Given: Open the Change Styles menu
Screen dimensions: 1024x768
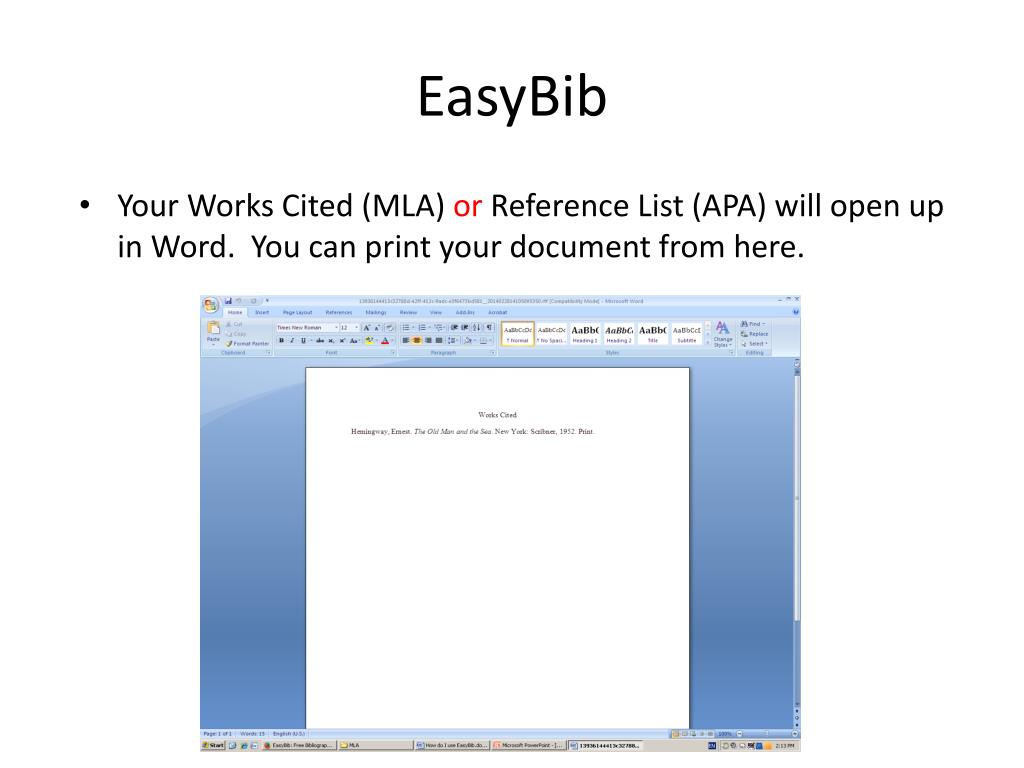Looking at the screenshot, I should pyautogui.click(x=722, y=334).
